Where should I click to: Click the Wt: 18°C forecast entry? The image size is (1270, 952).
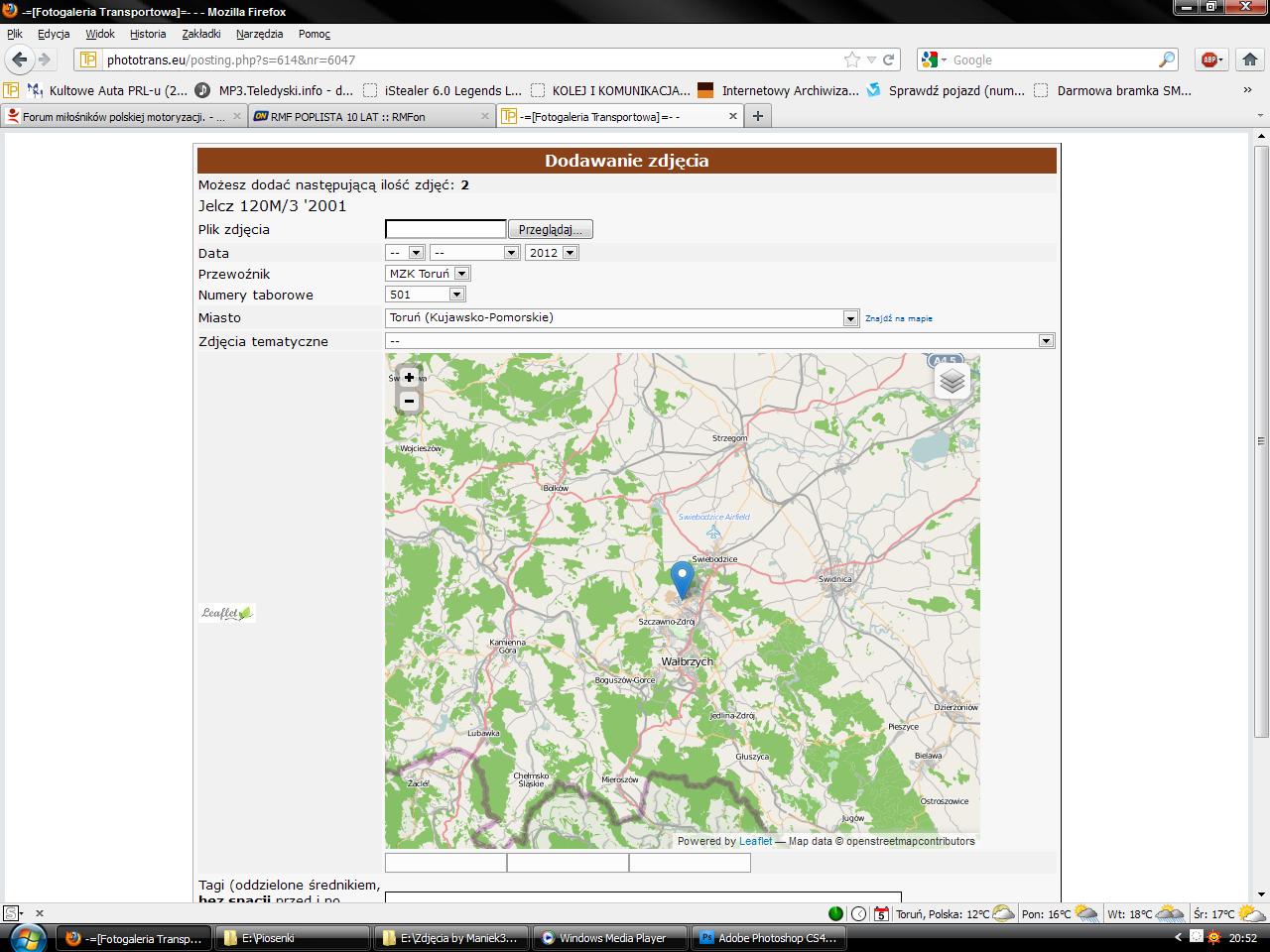1146,913
